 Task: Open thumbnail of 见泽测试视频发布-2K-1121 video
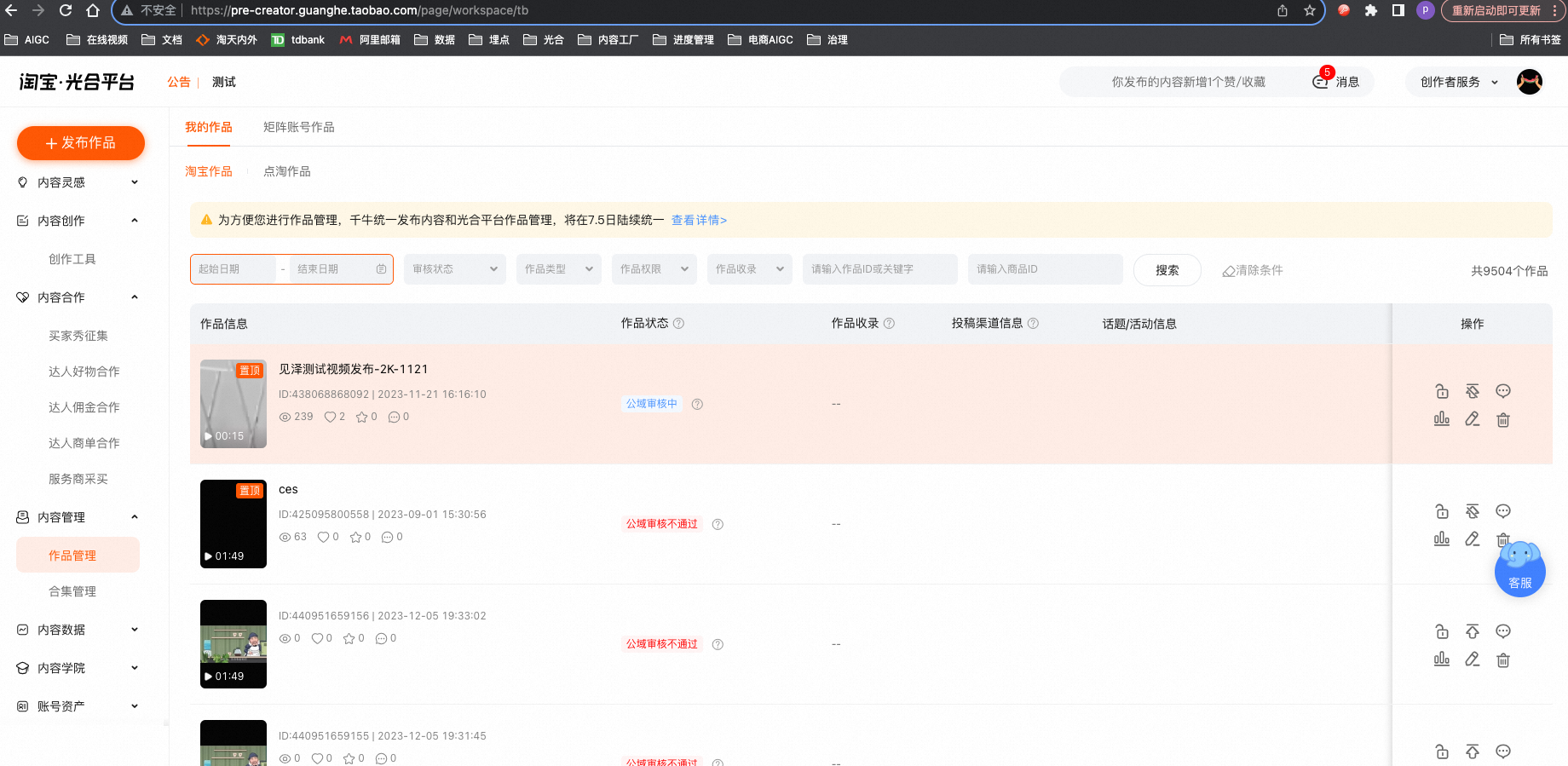233,404
